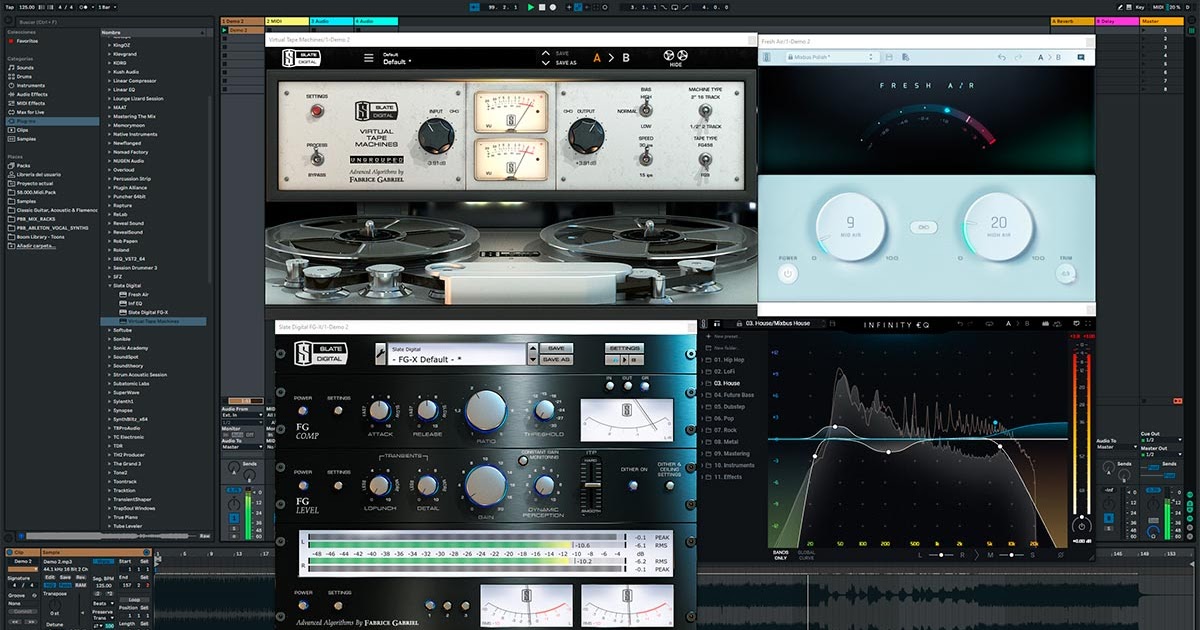The height and width of the screenshot is (630, 1200).
Task: Switch to the Sample tab in clip view
Action: pyautogui.click(x=50, y=552)
